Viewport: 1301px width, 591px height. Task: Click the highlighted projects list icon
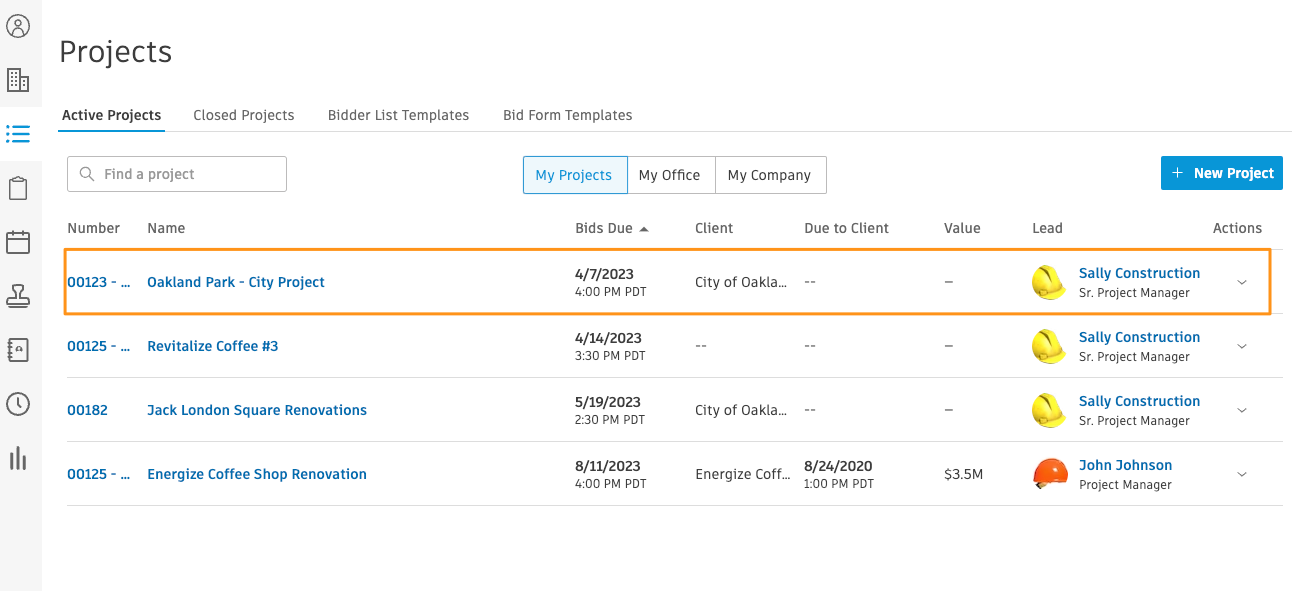click(18, 133)
